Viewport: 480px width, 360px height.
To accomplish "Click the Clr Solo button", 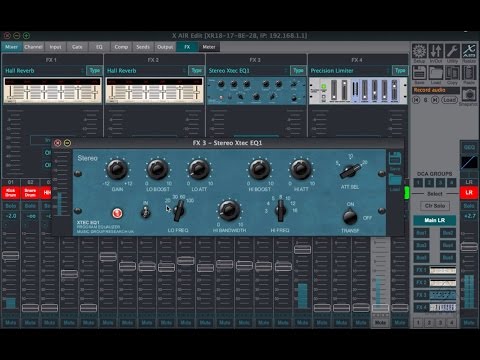I will pyautogui.click(x=435, y=206).
